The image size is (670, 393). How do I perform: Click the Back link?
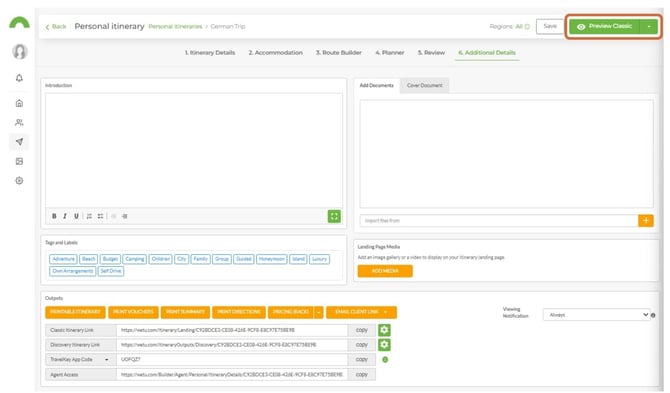[56, 26]
